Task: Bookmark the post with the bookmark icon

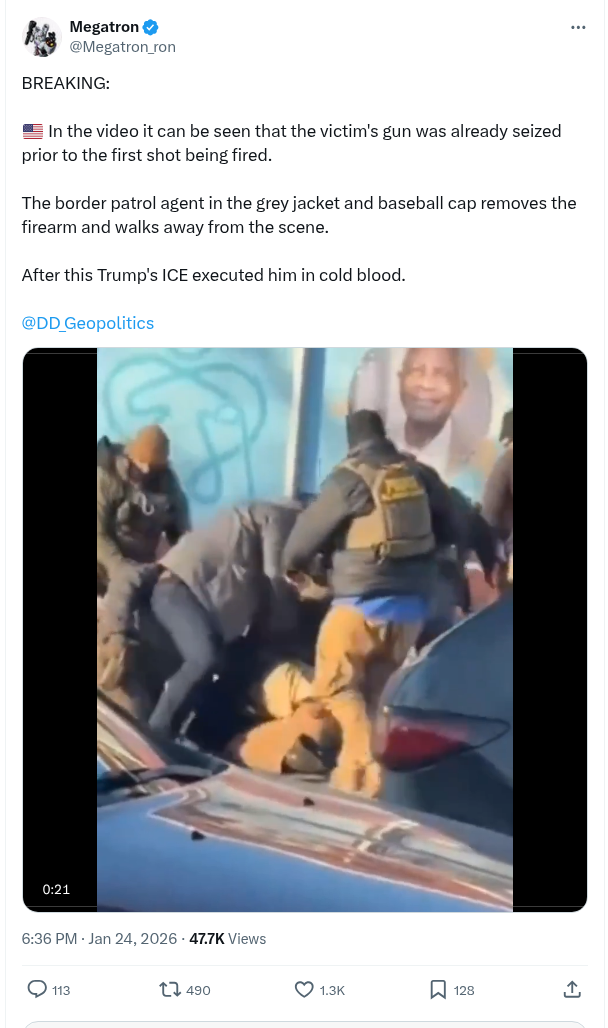Action: point(437,989)
